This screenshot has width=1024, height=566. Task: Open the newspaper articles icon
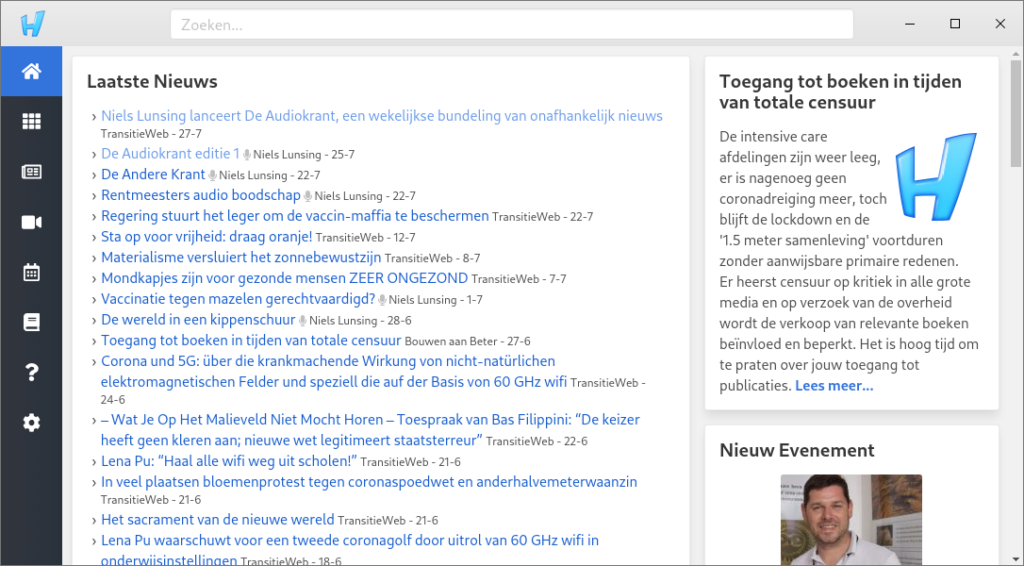coord(31,172)
